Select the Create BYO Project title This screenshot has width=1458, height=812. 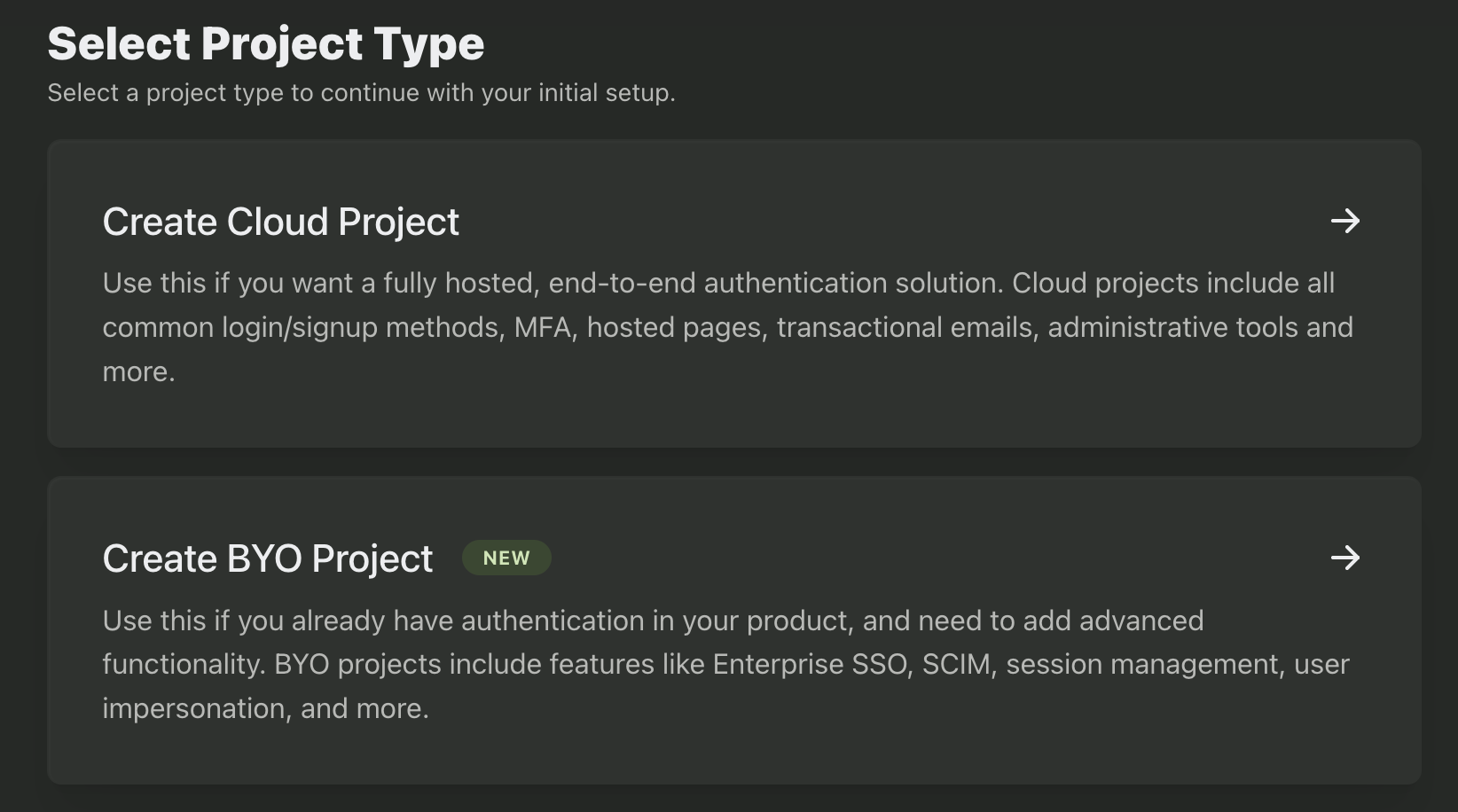pos(267,558)
